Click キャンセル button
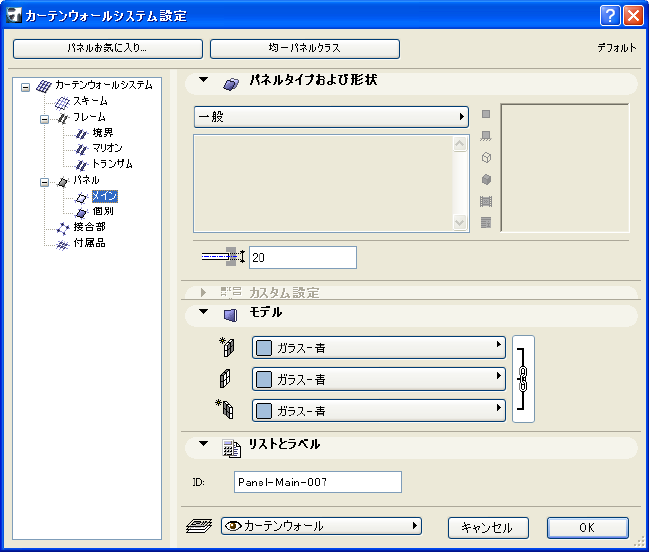This screenshot has width=649, height=552. [488, 528]
